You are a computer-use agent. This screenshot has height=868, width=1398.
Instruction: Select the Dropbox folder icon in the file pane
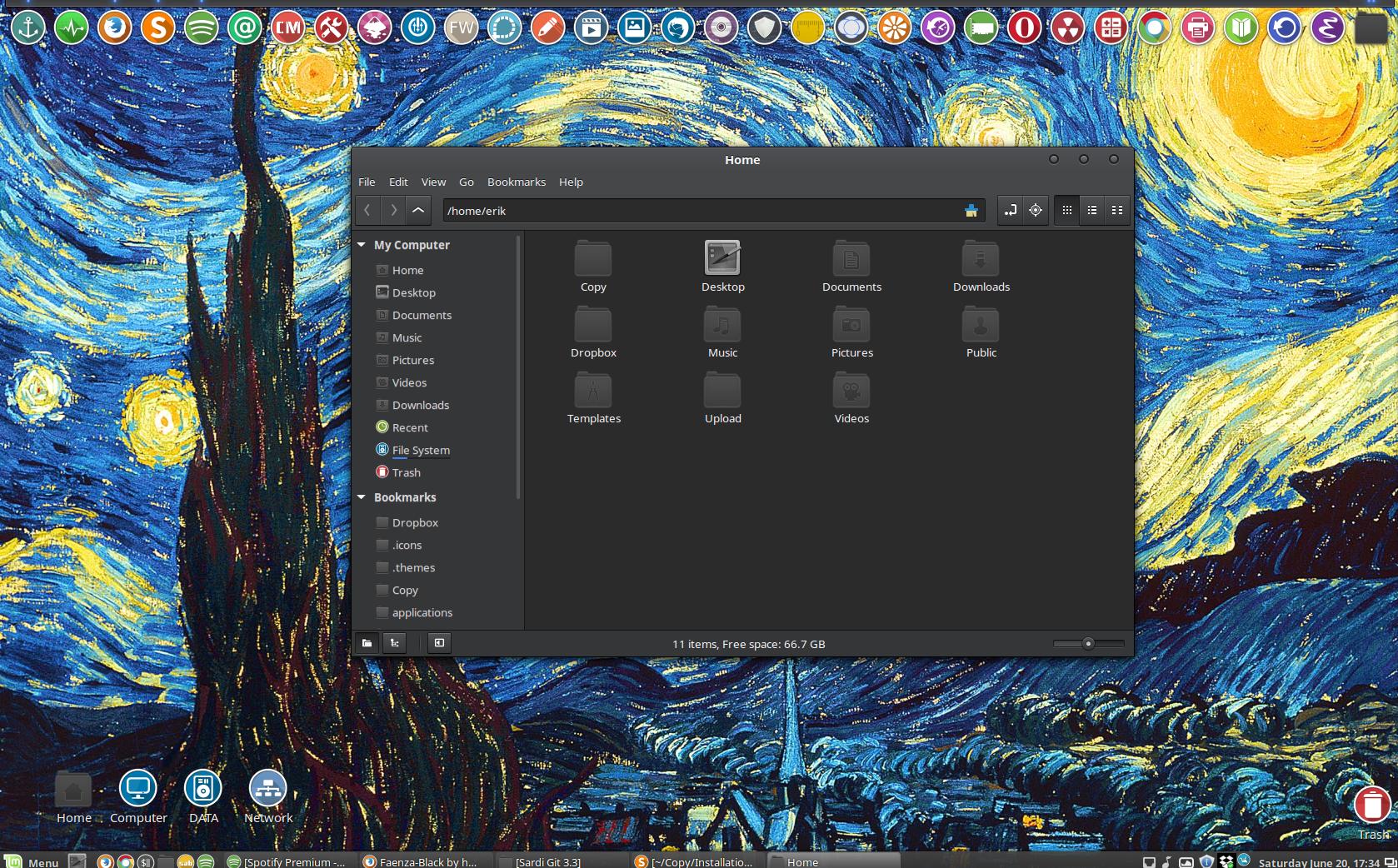pos(593,324)
